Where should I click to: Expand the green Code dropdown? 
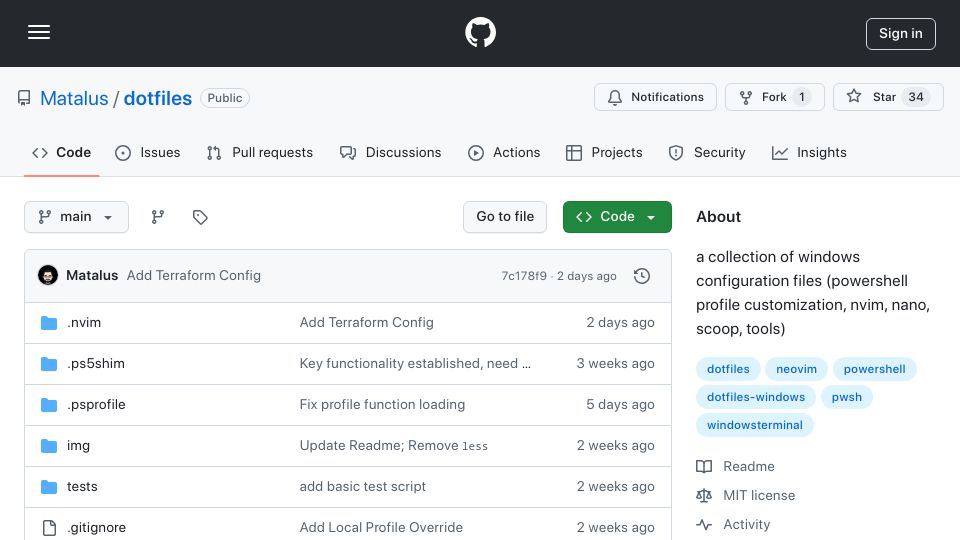pyautogui.click(x=617, y=217)
